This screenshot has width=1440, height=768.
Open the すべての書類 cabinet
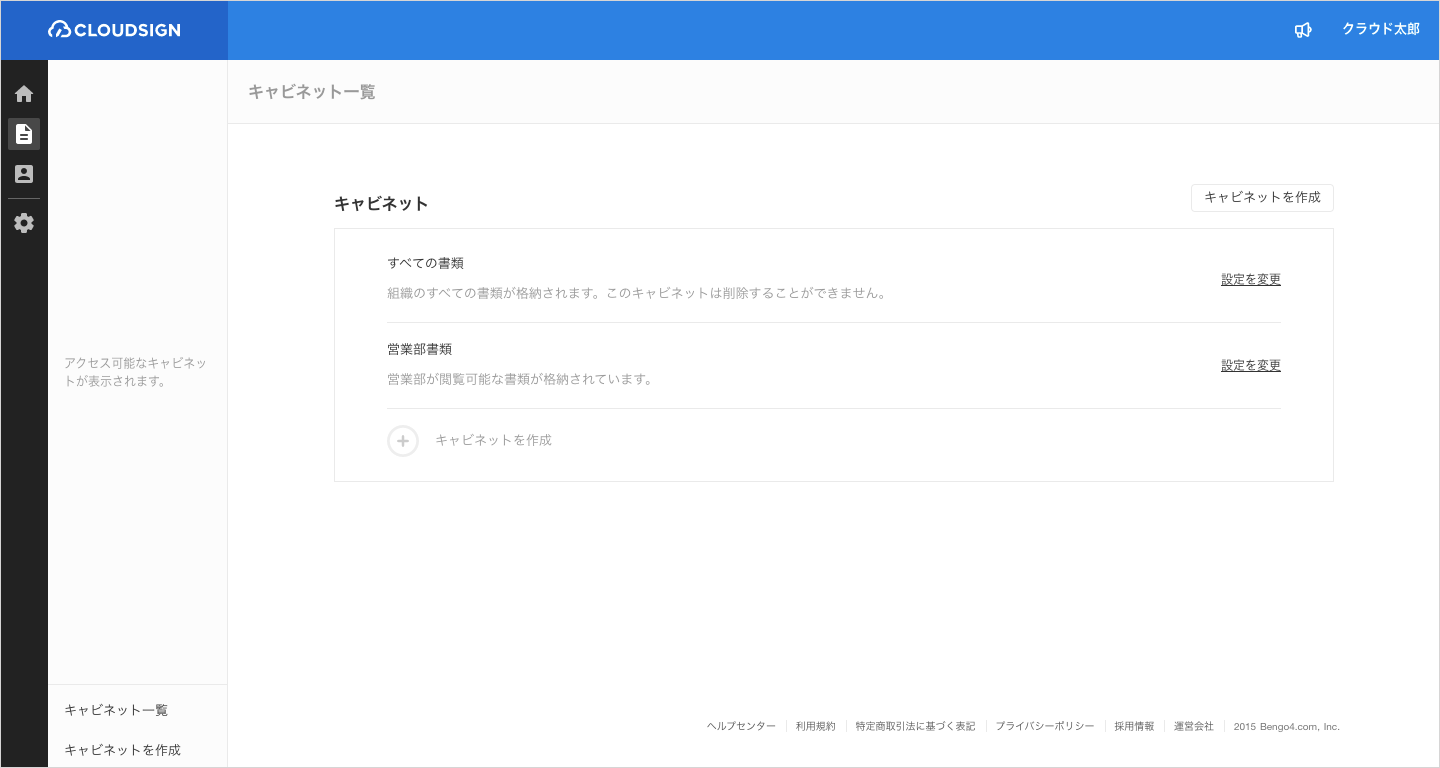(x=425, y=263)
